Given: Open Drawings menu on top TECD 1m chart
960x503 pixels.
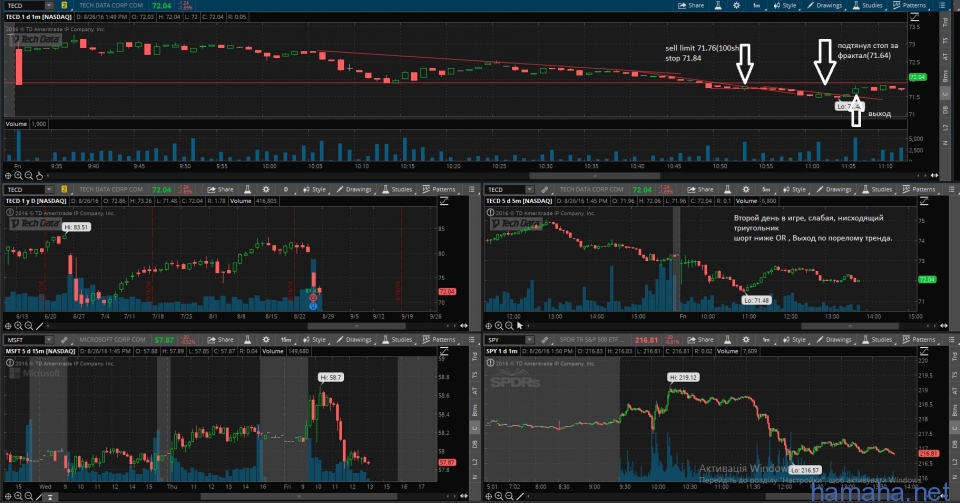Looking at the screenshot, I should 824,6.
